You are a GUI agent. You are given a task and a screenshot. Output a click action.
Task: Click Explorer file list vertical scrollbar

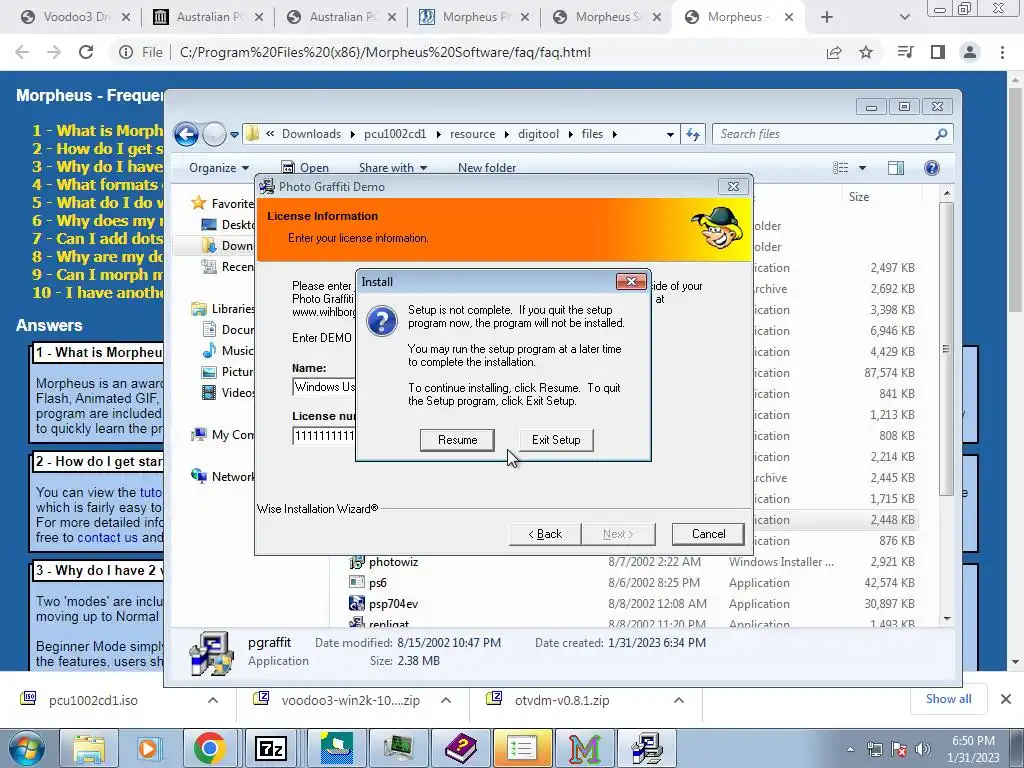pyautogui.click(x=946, y=348)
